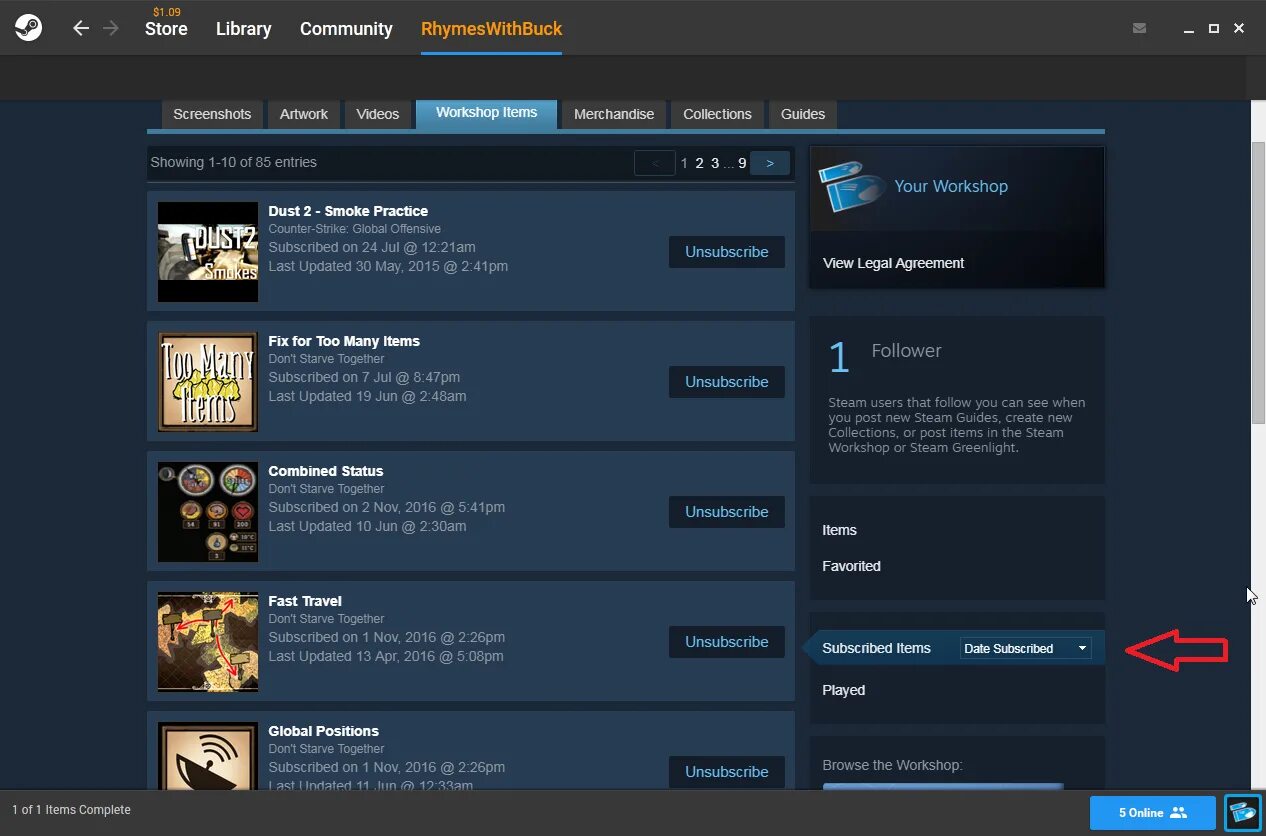Image resolution: width=1266 pixels, height=836 pixels.
Task: Switch to the Screenshots tab
Action: tap(212, 114)
